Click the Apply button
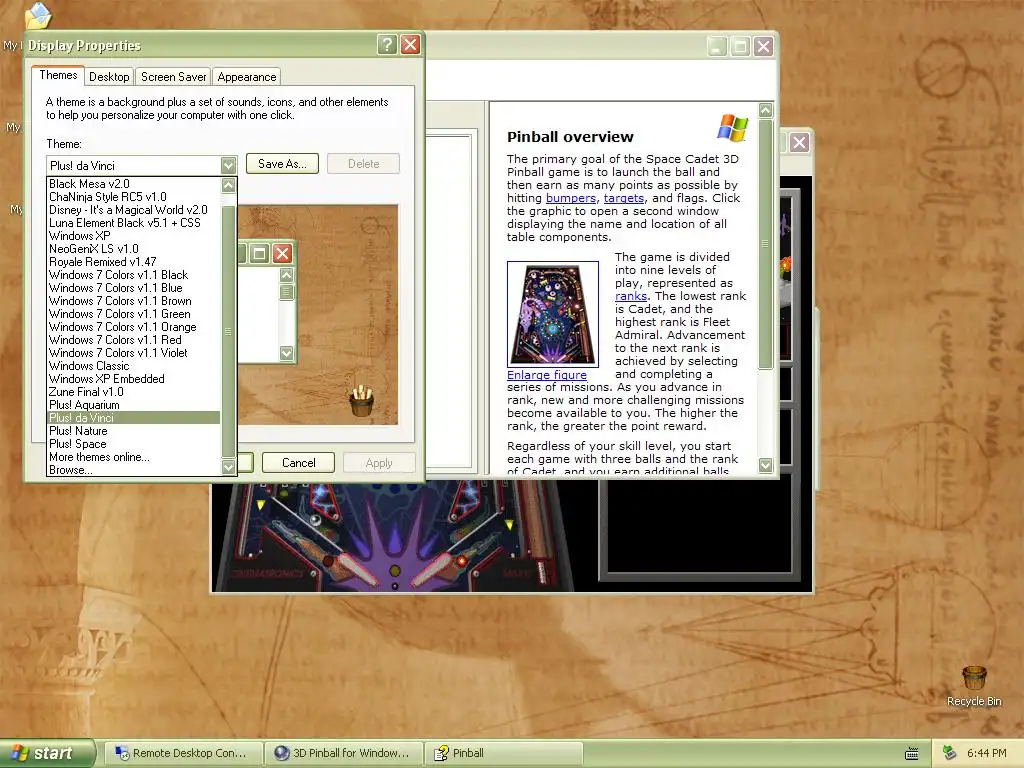Screen dimensions: 1024x768 (379, 462)
